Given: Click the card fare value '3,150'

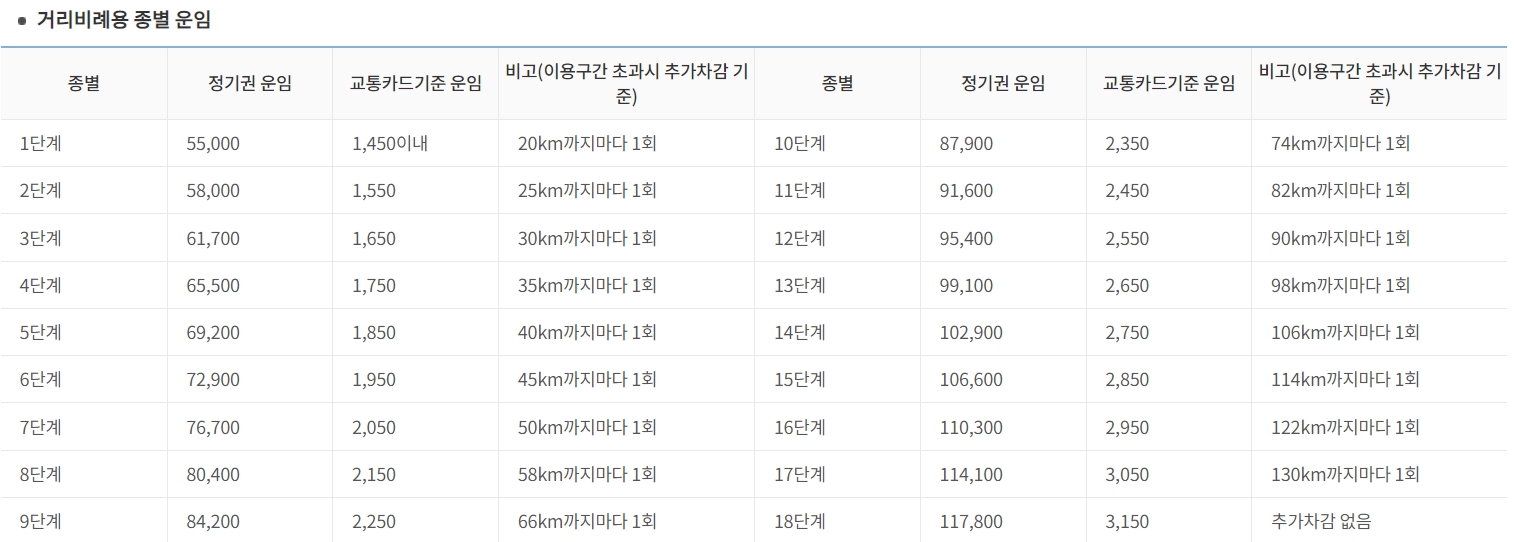Looking at the screenshot, I should point(1127,522).
